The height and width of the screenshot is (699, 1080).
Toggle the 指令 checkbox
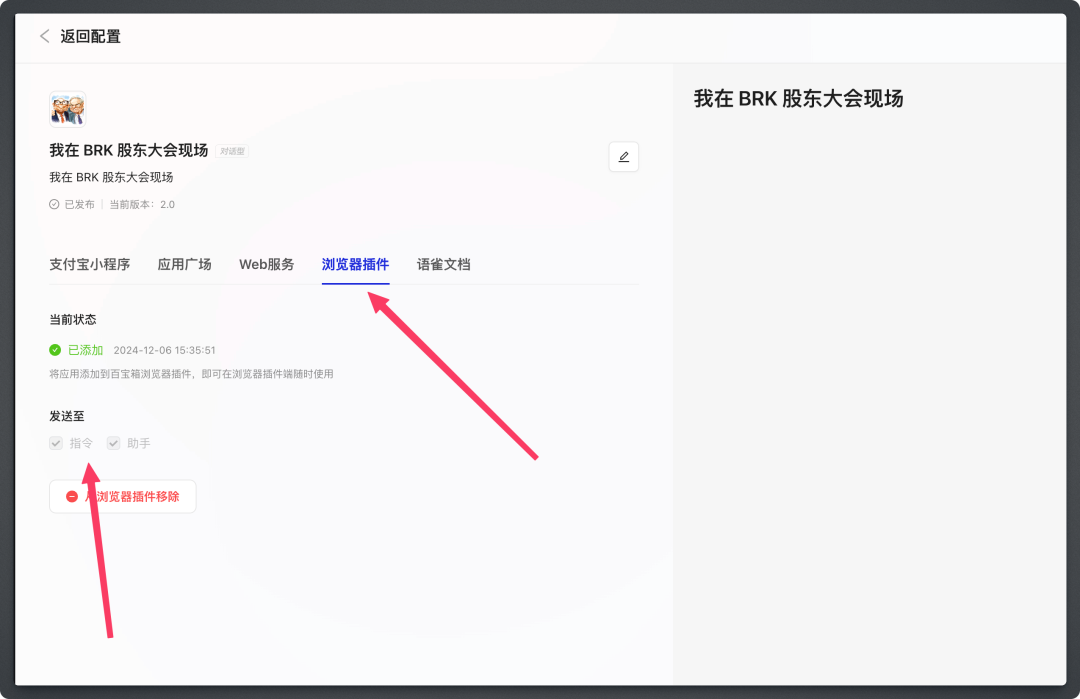point(56,443)
